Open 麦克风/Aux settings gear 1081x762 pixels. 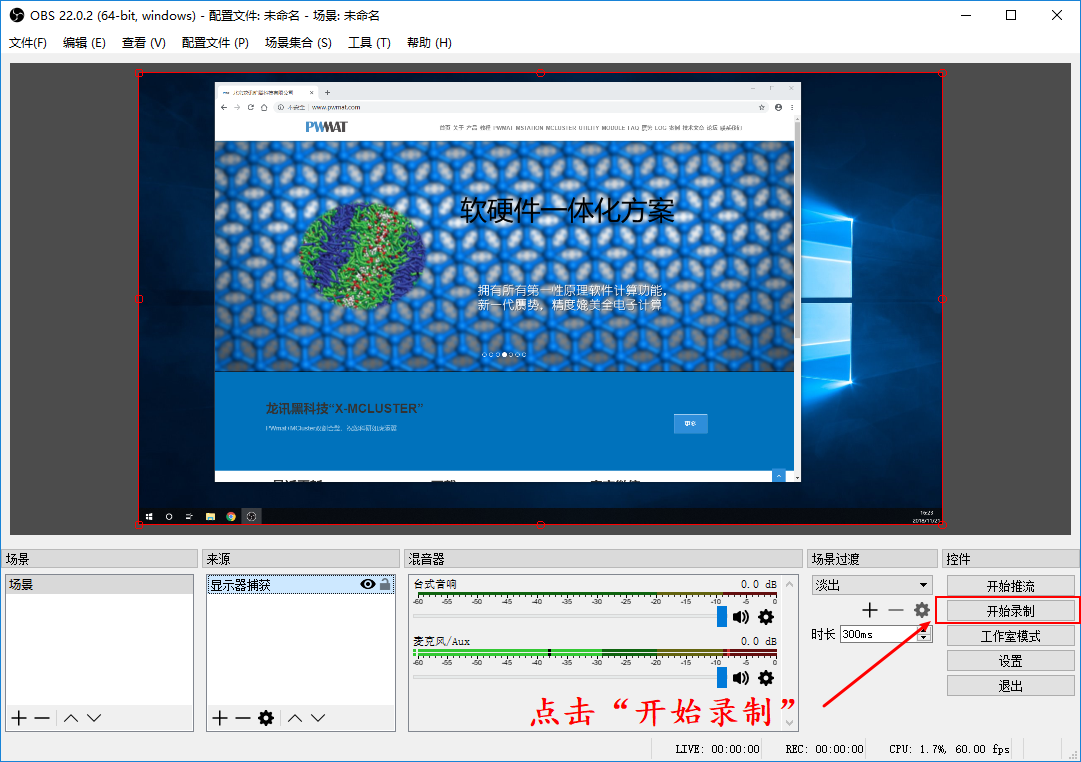point(766,678)
